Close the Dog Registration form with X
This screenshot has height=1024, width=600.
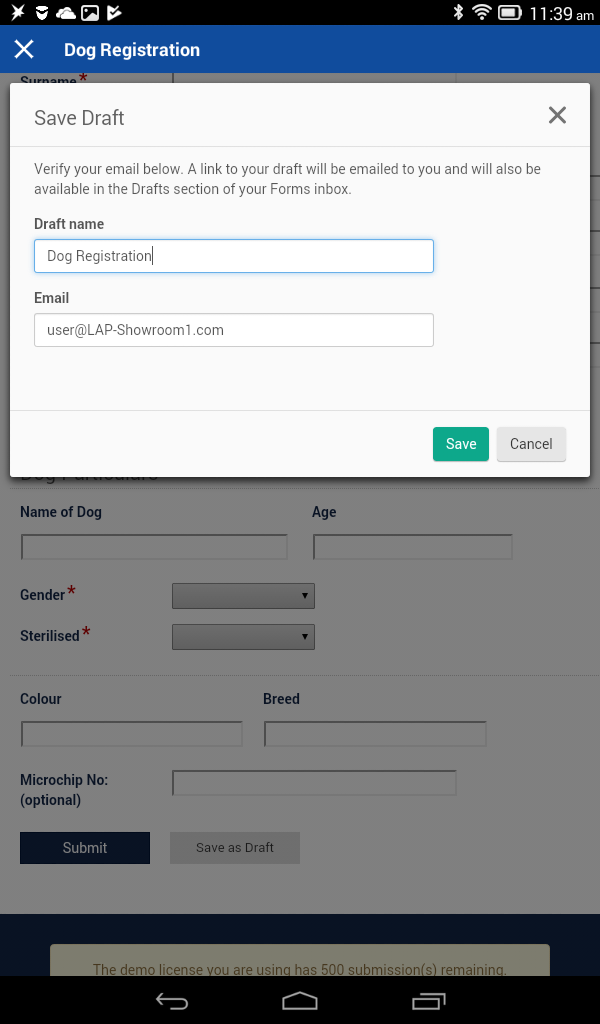(x=24, y=50)
